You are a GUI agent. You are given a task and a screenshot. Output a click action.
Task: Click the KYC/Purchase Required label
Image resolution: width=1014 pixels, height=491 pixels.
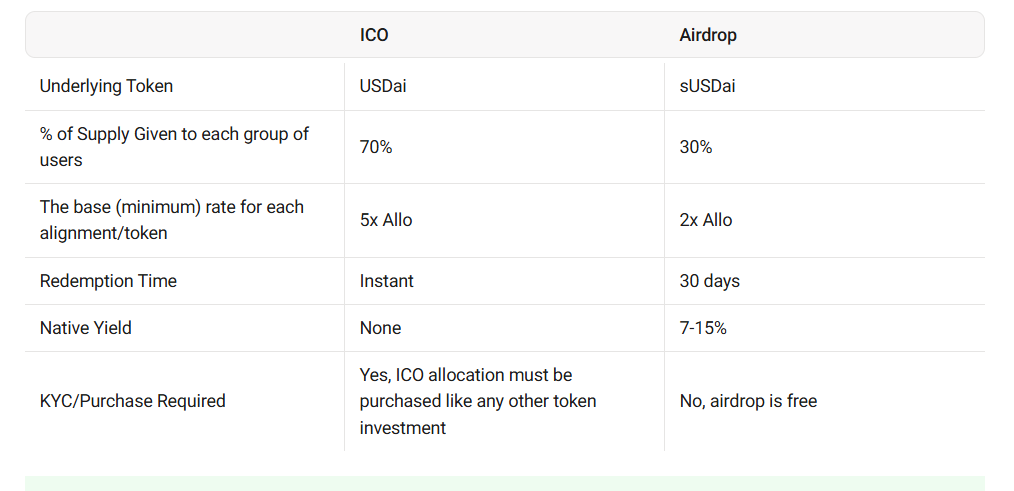[x=132, y=401]
